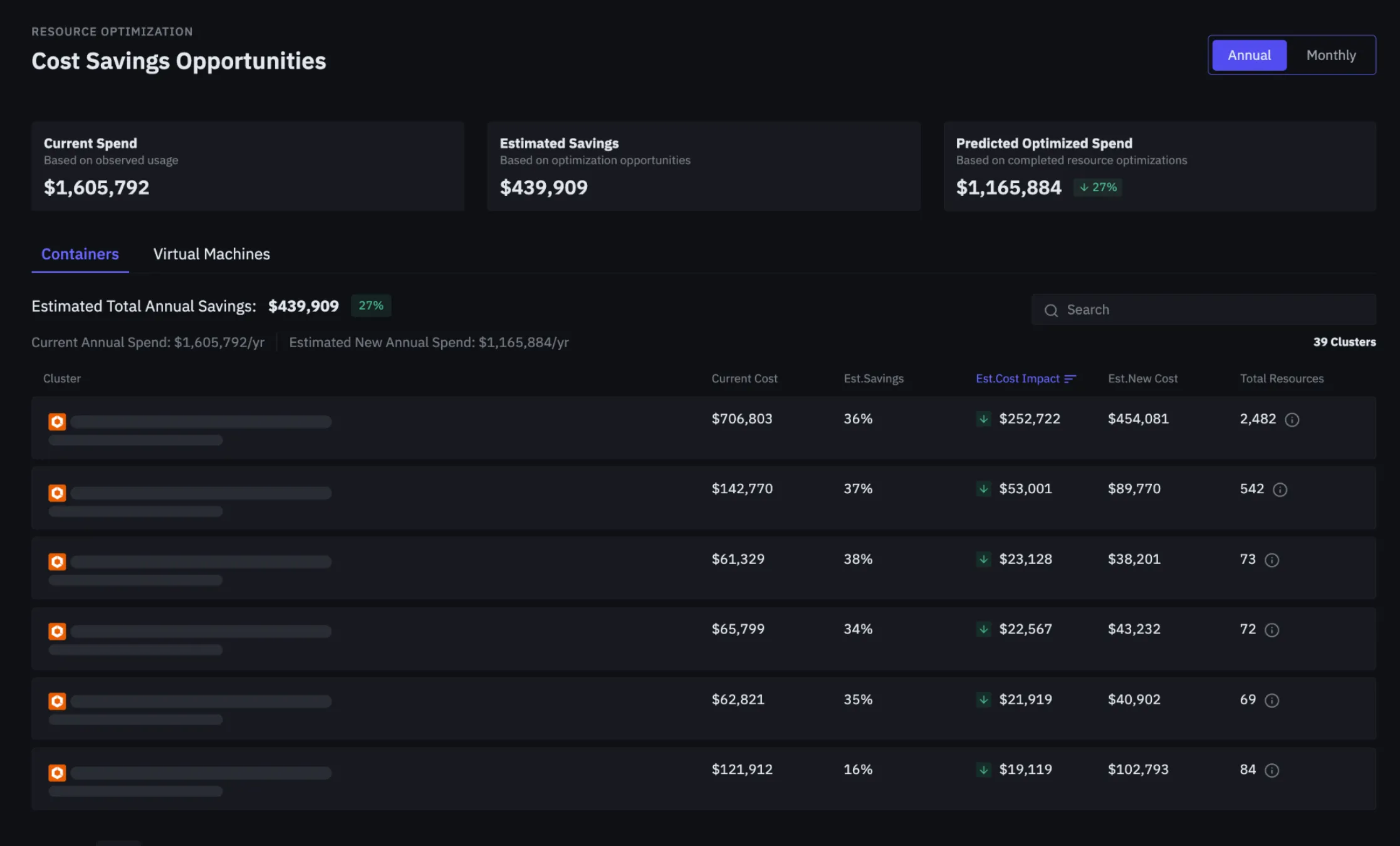
Task: Toggle sort icon on Est.Cost Impact
Action: coord(1070,379)
